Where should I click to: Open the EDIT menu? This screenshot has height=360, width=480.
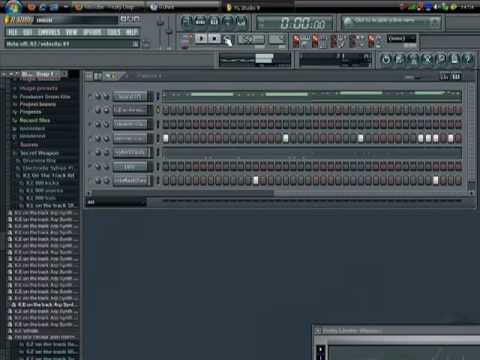[x=28, y=32]
